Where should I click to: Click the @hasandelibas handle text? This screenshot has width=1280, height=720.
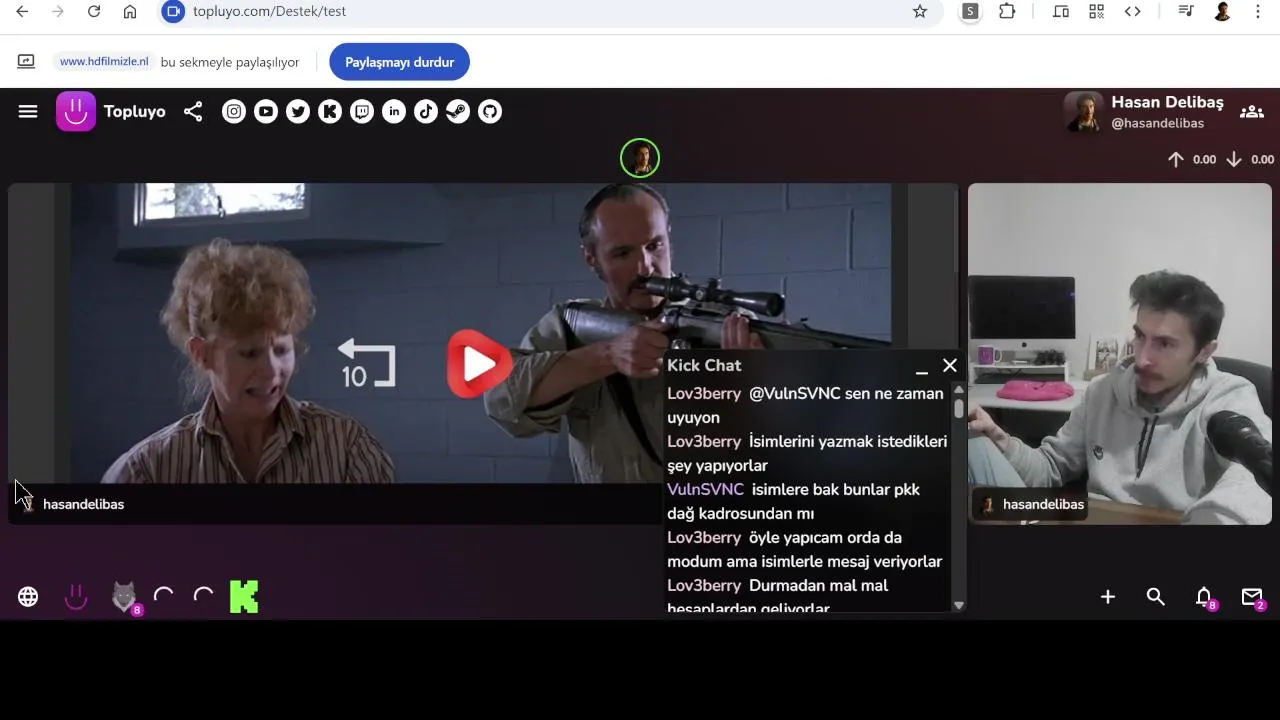1157,123
